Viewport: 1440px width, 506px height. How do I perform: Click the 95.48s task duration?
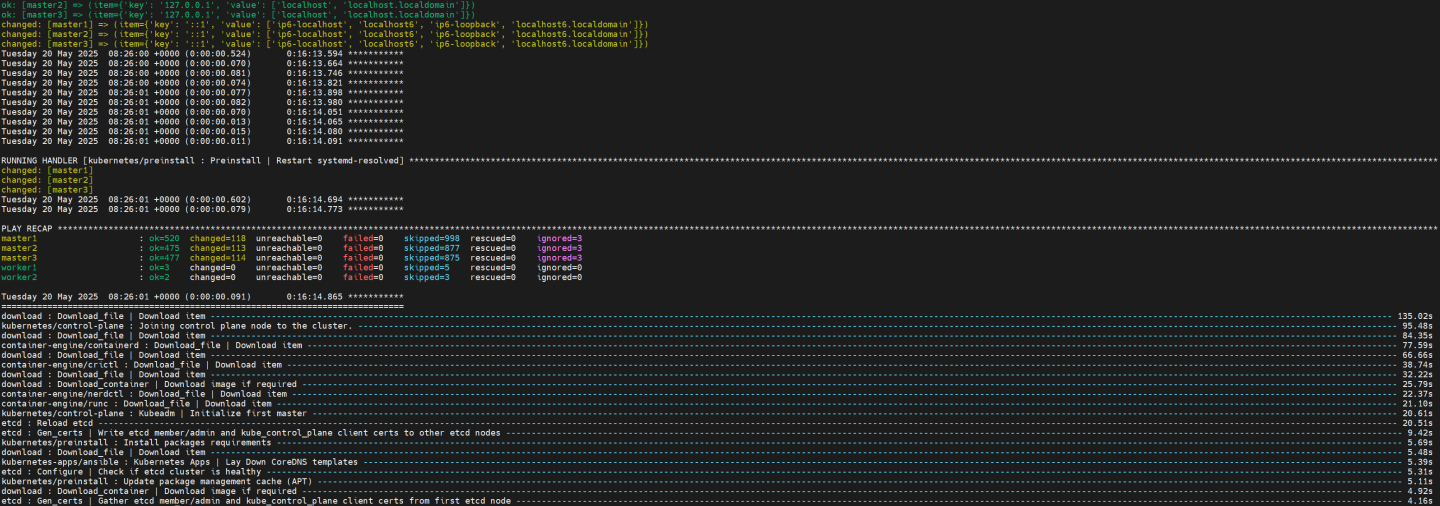(1418, 326)
